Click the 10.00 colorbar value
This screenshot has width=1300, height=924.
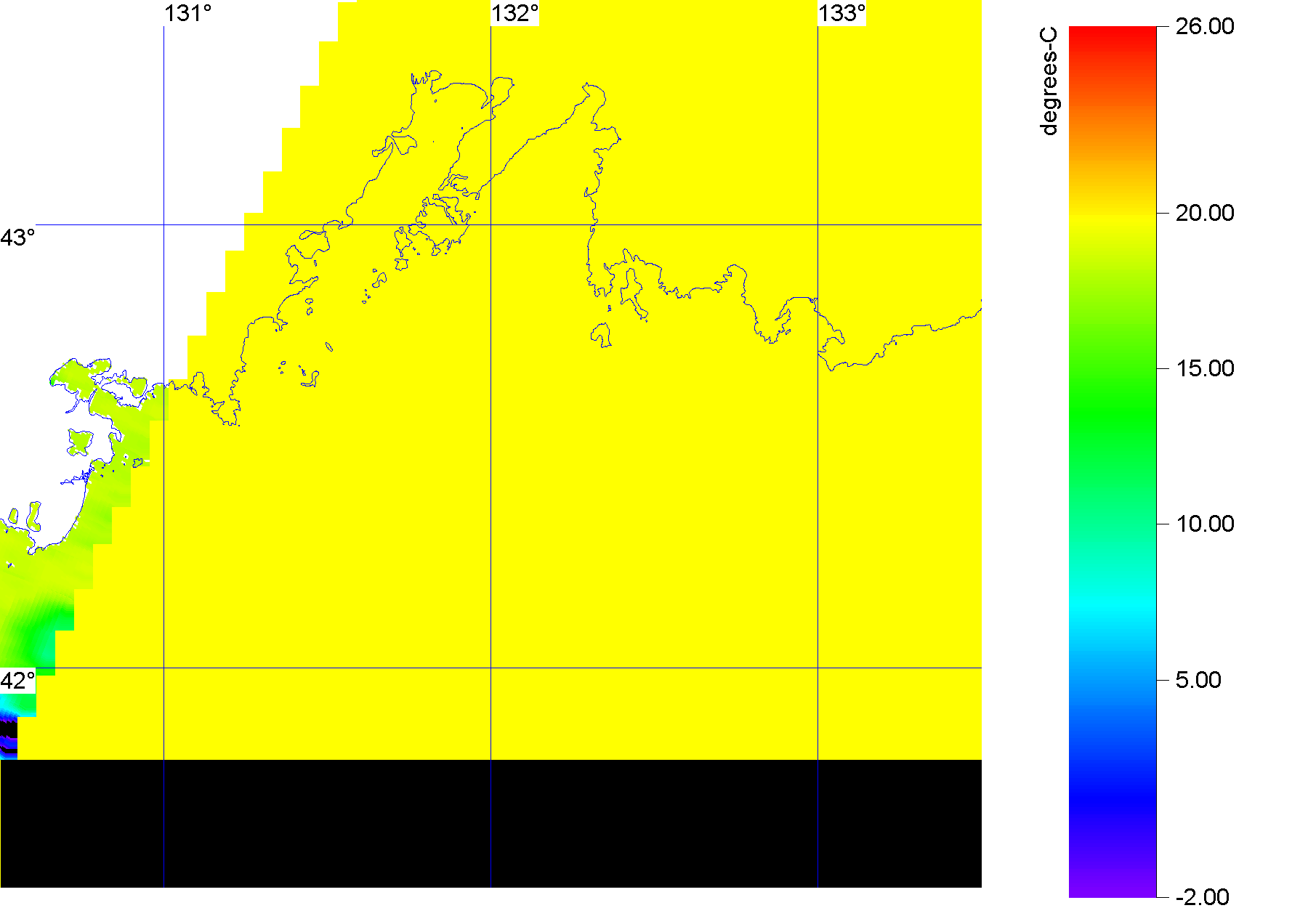pos(1205,524)
